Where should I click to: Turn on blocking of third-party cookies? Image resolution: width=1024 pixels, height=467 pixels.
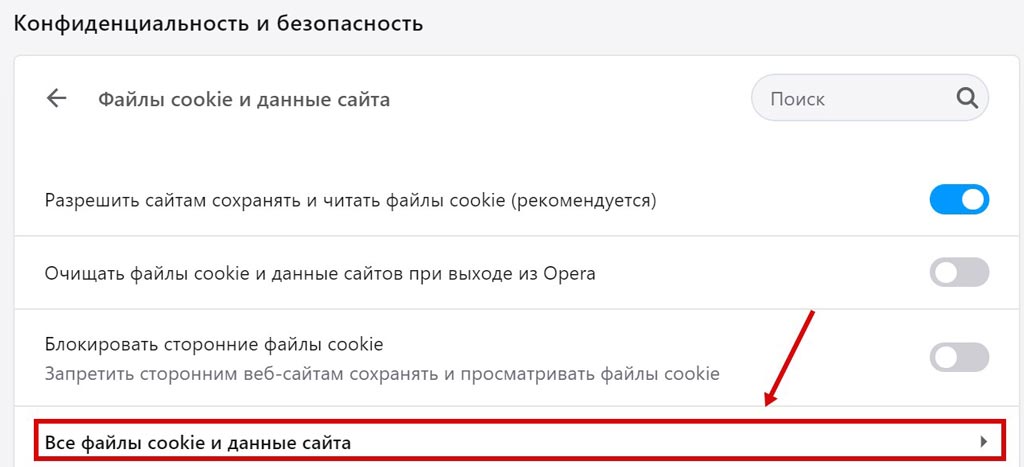[x=959, y=357]
